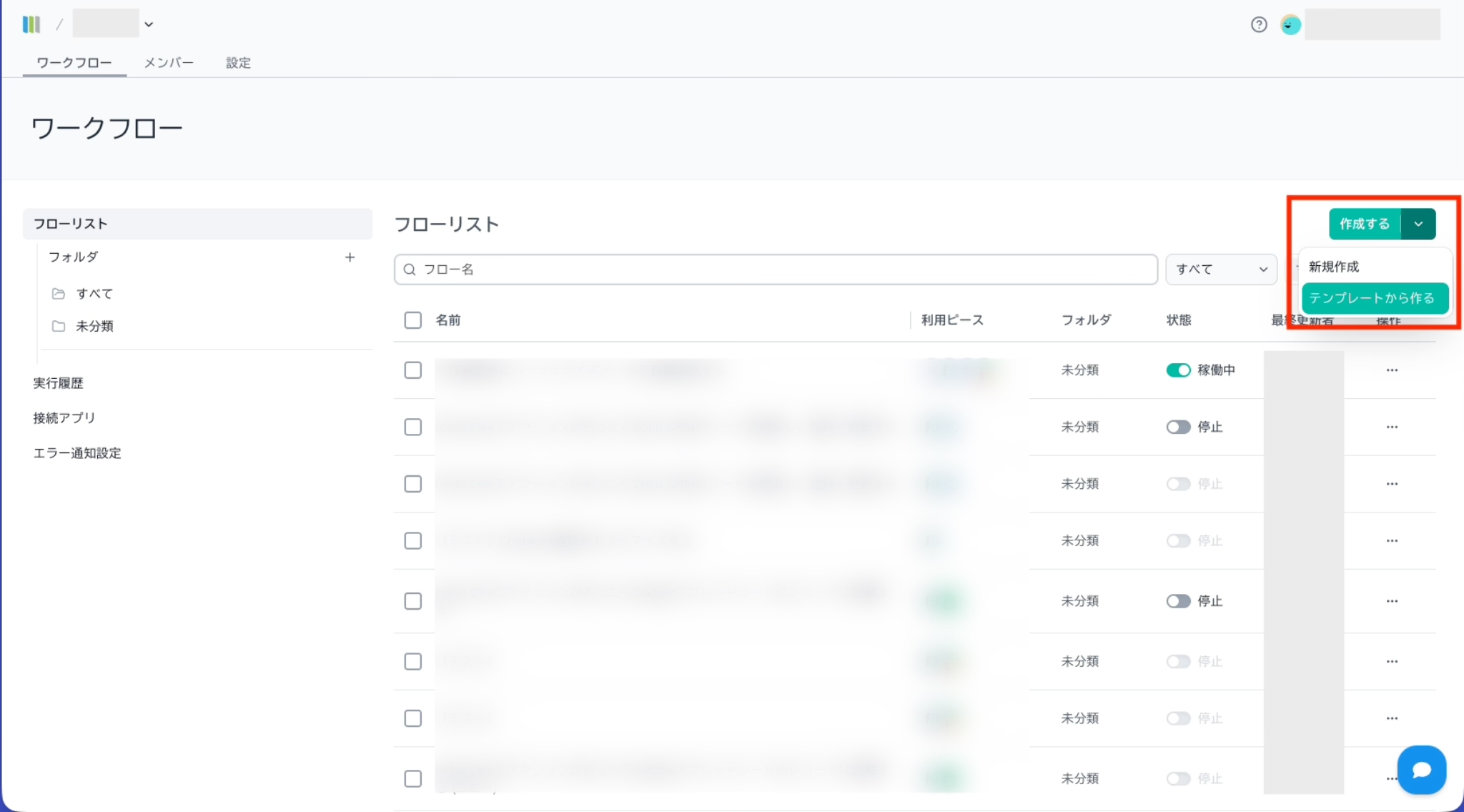Click the arrow beside 作成する
Viewport: 1464px width, 812px height.
pos(1418,224)
